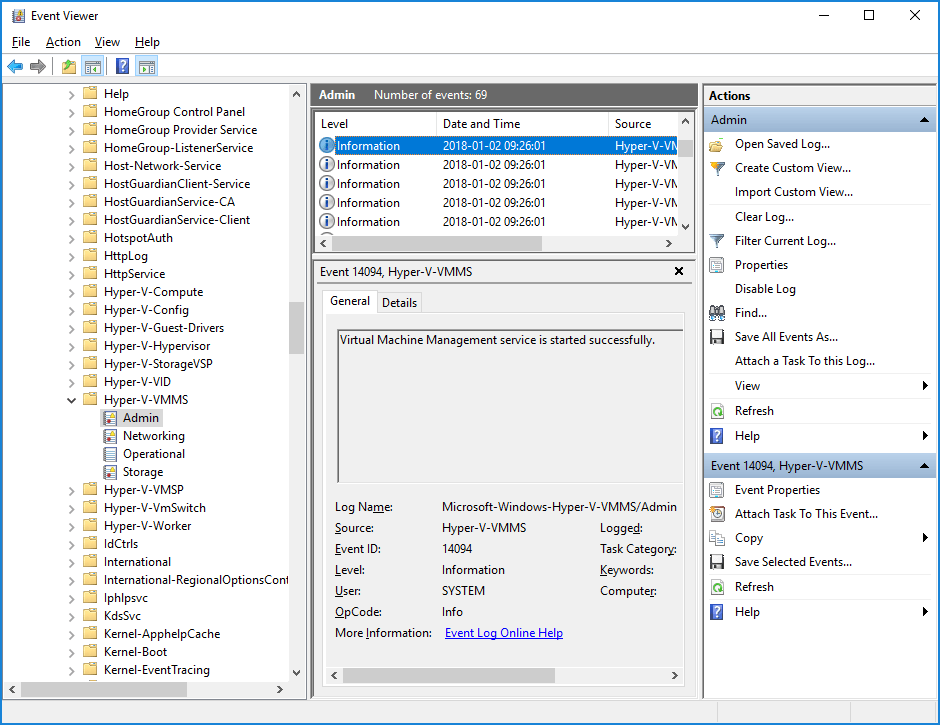Open the Copy submenu arrow in Actions
Screen dimensions: 940x725
click(x=925, y=538)
